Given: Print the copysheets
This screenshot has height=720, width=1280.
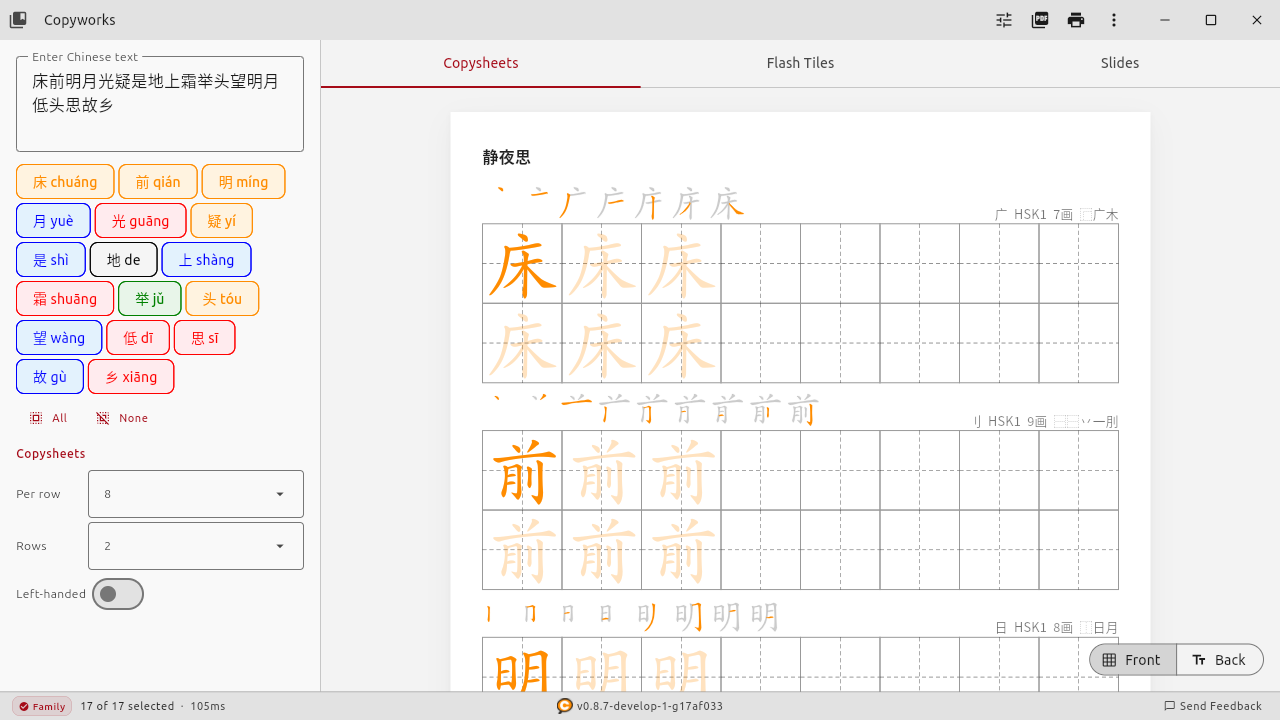Looking at the screenshot, I should [x=1075, y=19].
